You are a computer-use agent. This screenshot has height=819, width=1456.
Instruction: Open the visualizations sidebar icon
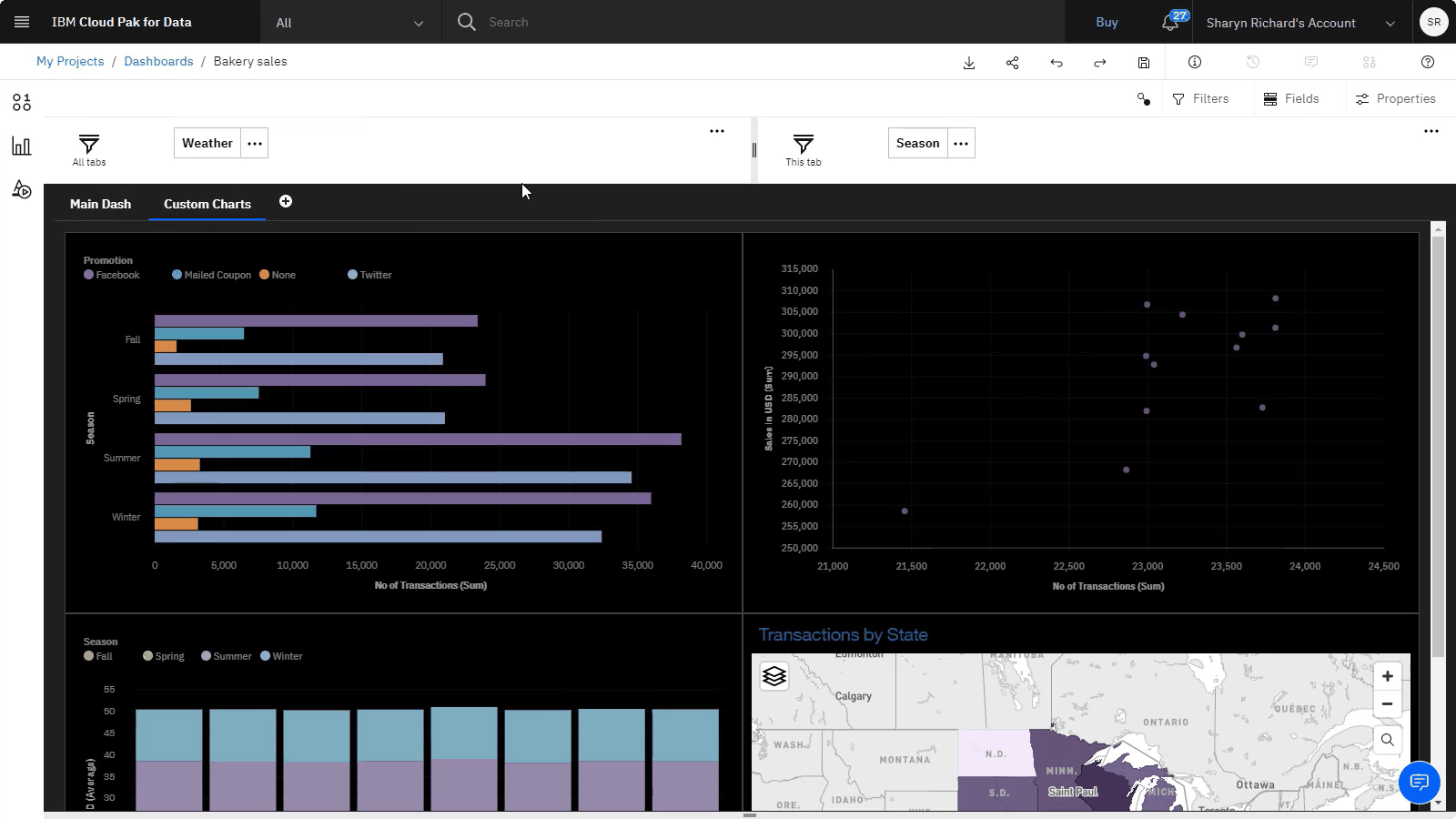pyautogui.click(x=22, y=146)
